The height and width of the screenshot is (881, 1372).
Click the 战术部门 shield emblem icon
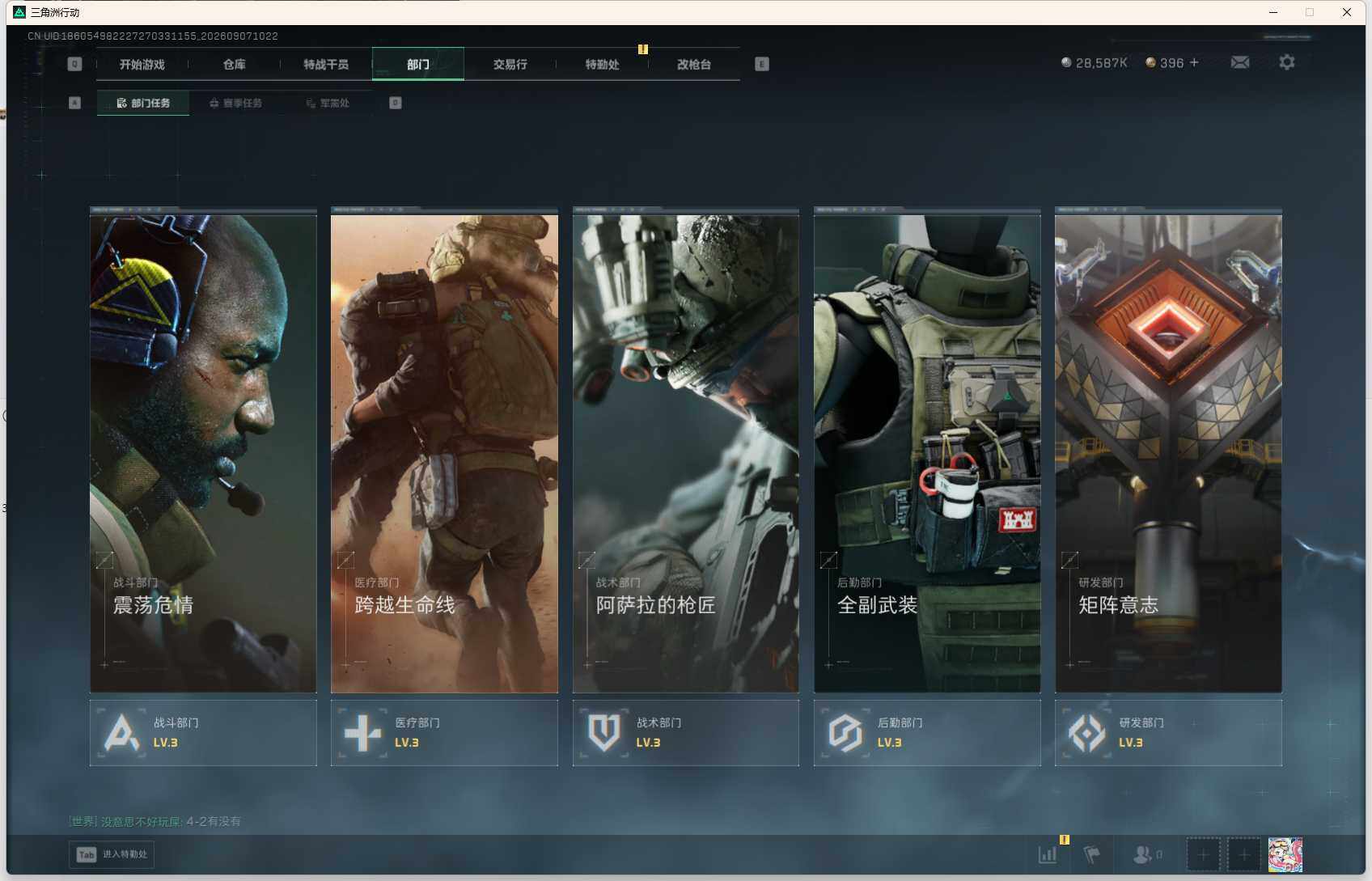pyautogui.click(x=604, y=733)
